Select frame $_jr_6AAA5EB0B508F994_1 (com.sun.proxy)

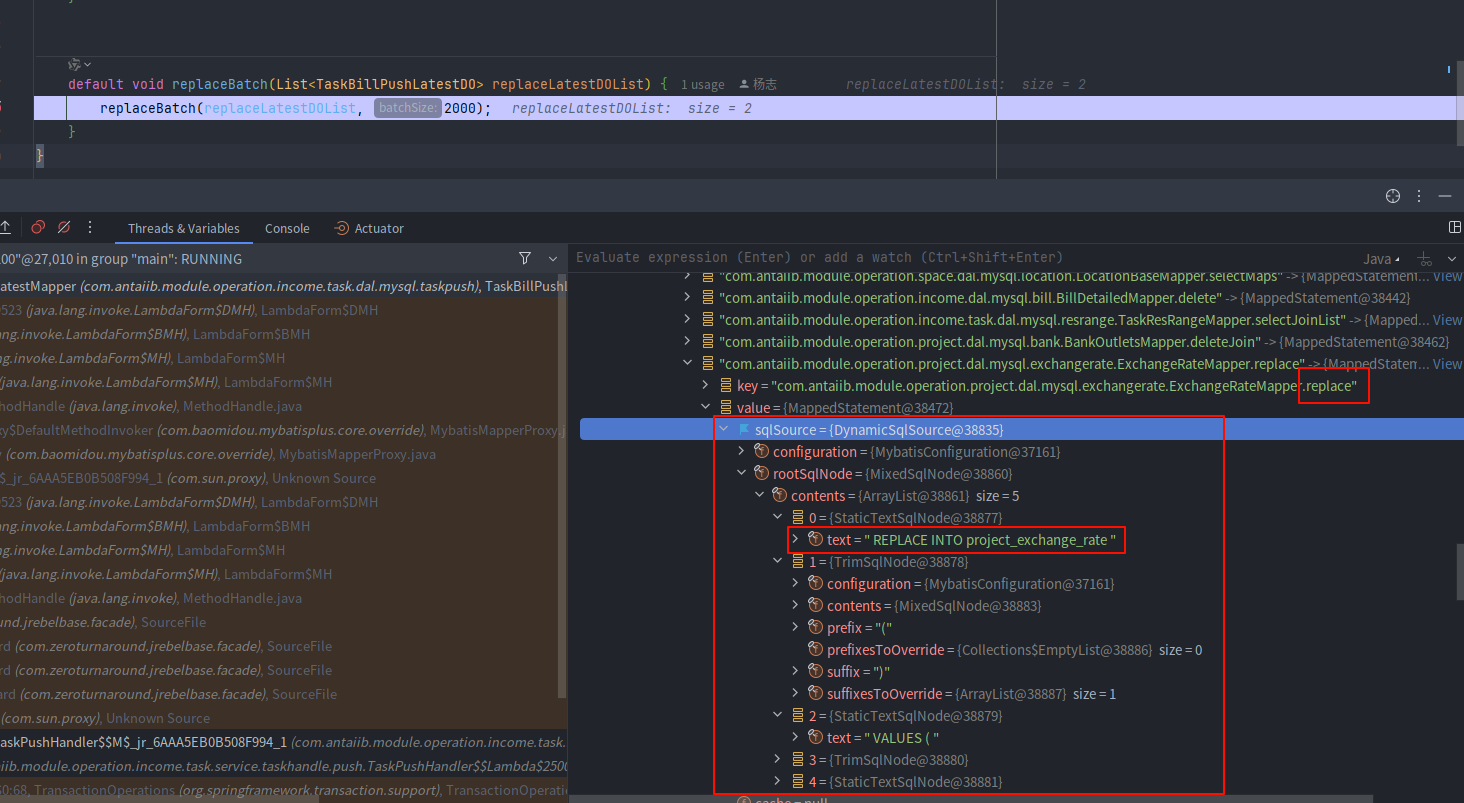pos(283,478)
